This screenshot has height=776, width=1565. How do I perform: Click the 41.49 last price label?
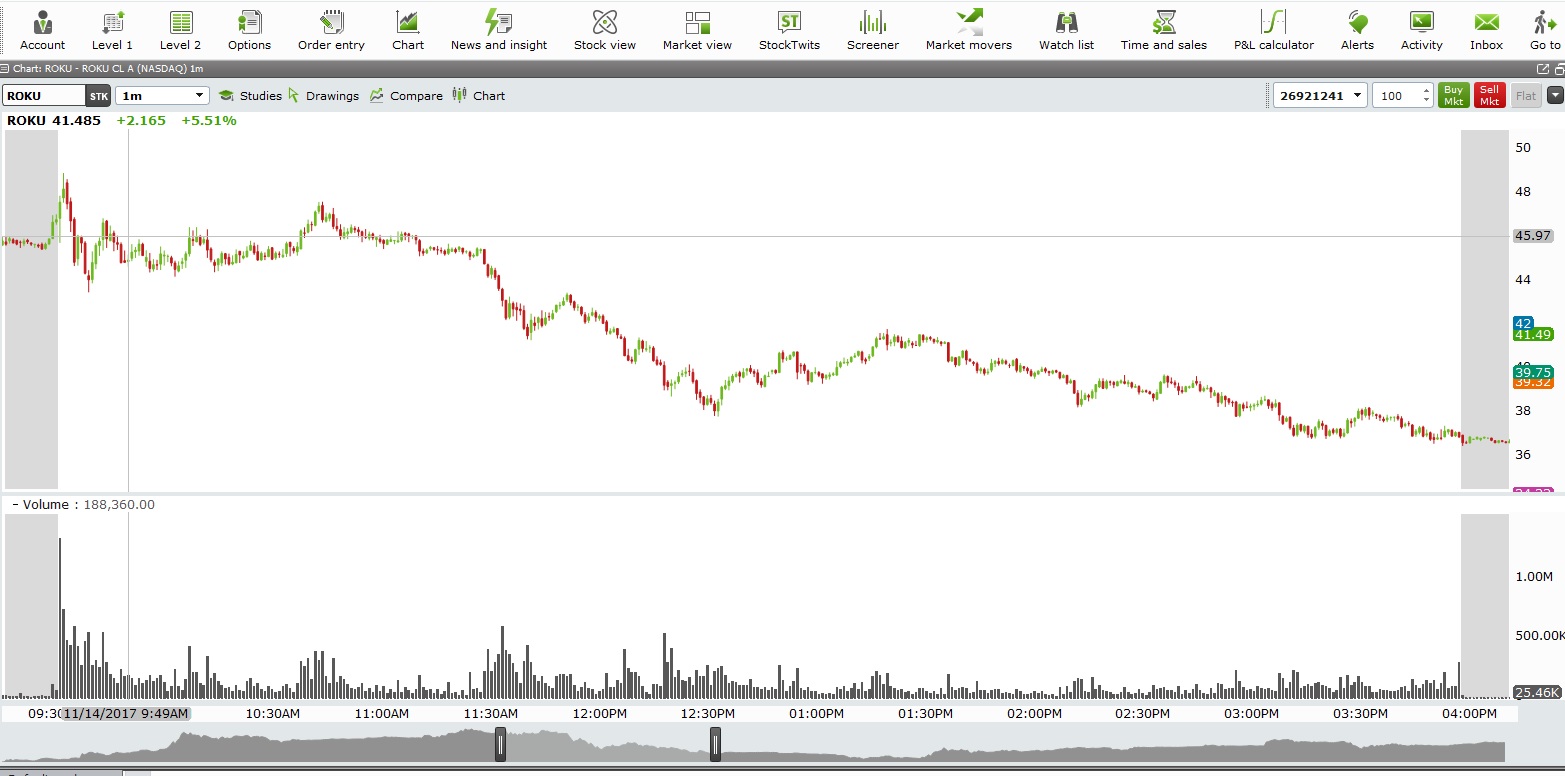[x=1533, y=335]
